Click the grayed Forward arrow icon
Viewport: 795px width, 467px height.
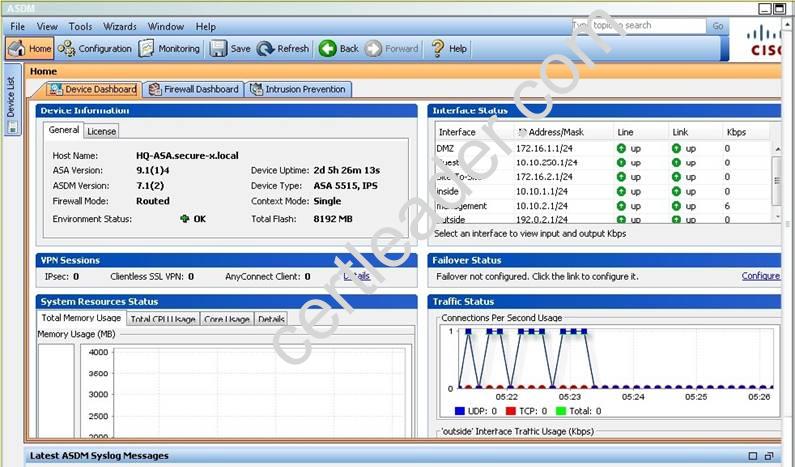(373, 49)
